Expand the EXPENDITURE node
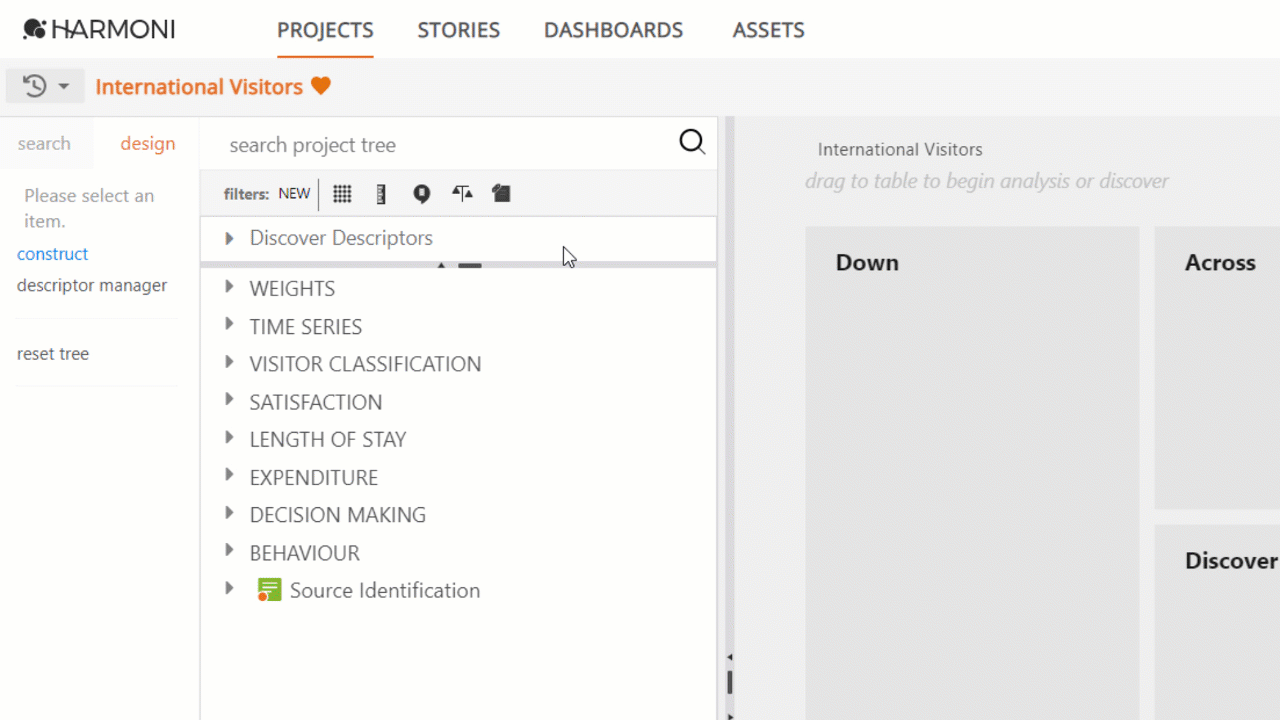Image resolution: width=1280 pixels, height=720 pixels. (229, 475)
